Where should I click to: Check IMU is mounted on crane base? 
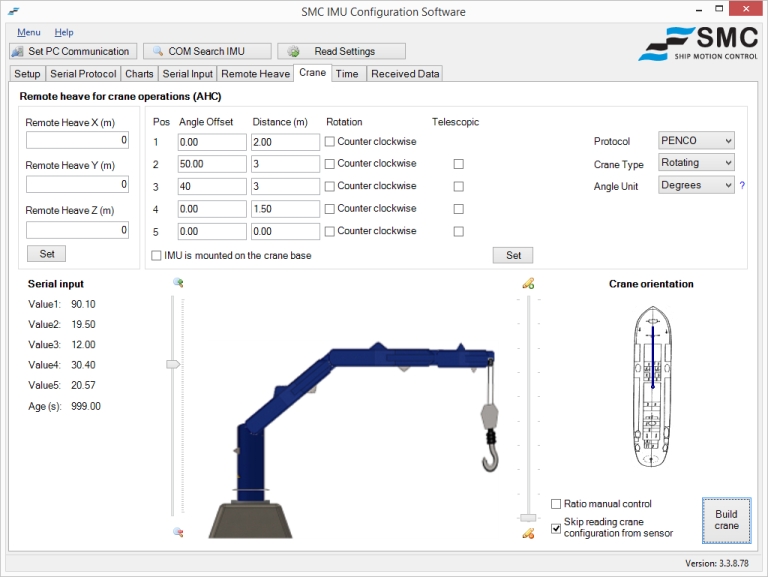point(156,256)
